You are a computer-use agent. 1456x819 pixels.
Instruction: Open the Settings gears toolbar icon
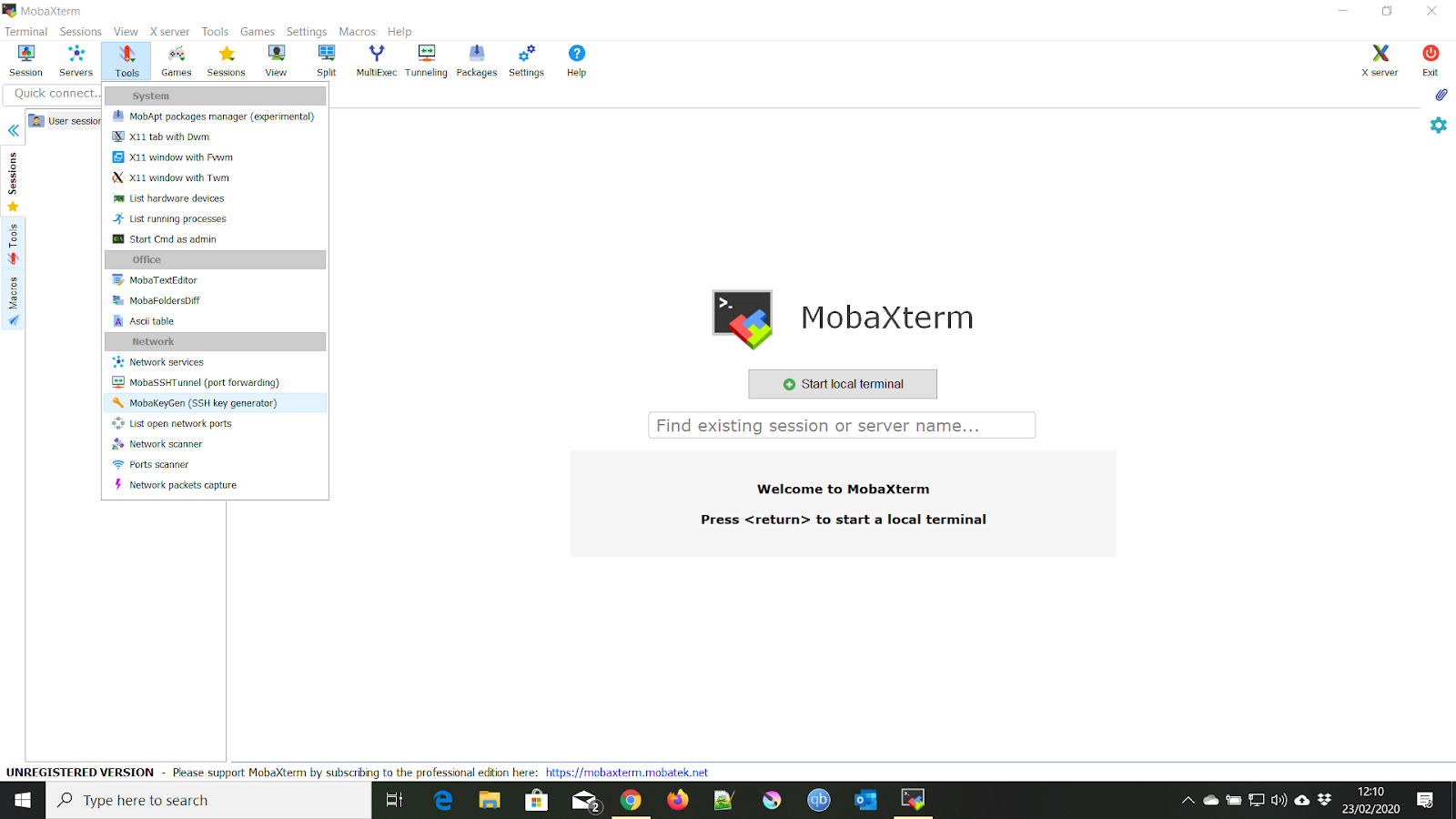(x=526, y=61)
